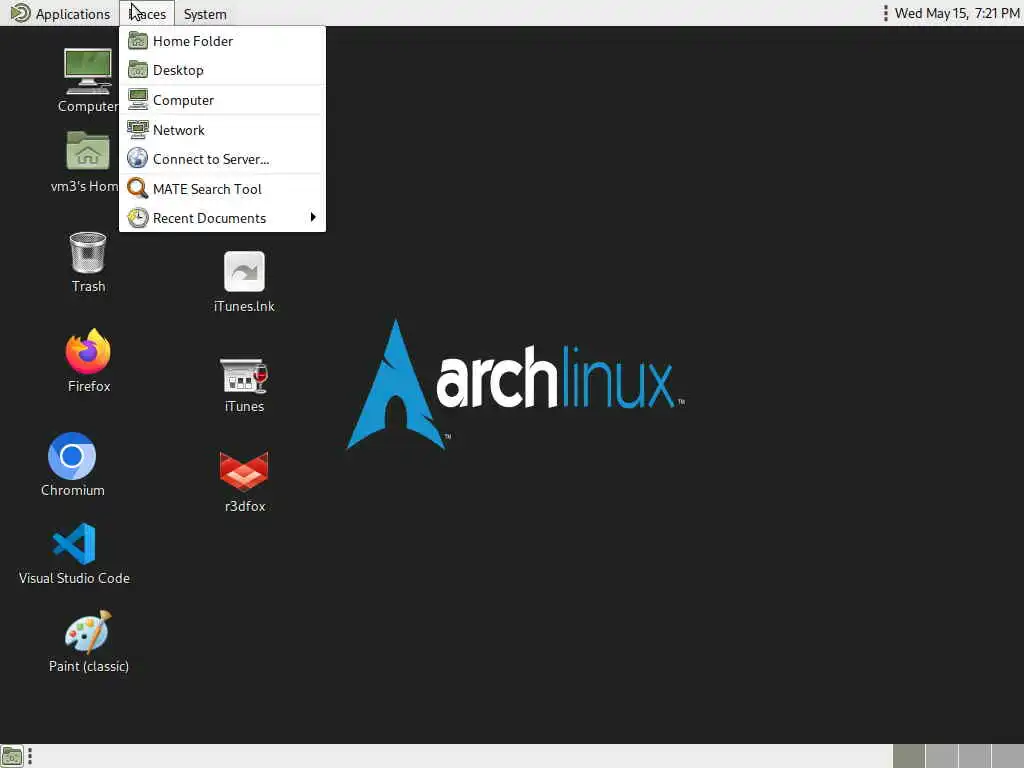Viewport: 1024px width, 768px height.
Task: Switch to the fourth workspace
Action: (x=1008, y=756)
